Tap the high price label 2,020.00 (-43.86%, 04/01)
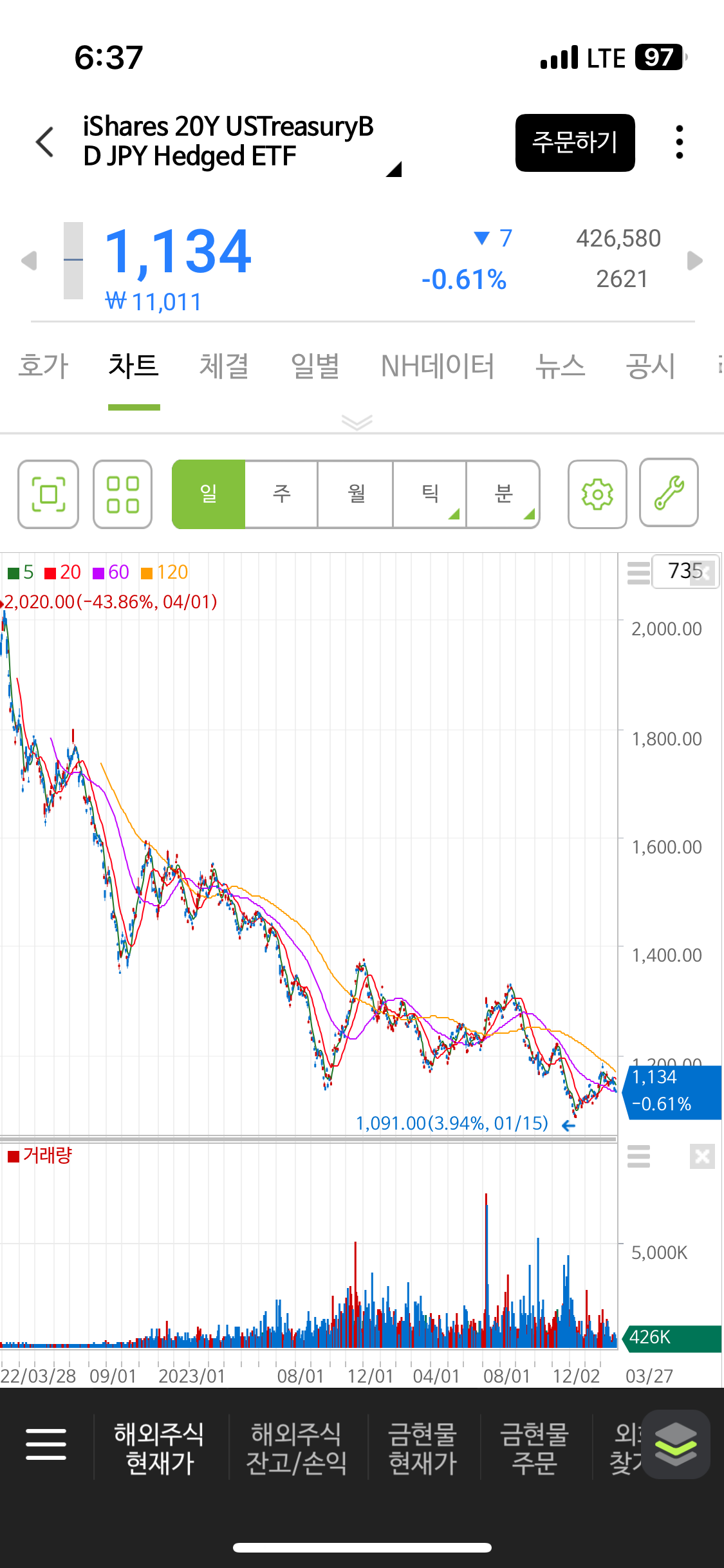724x1568 pixels. pos(111,602)
